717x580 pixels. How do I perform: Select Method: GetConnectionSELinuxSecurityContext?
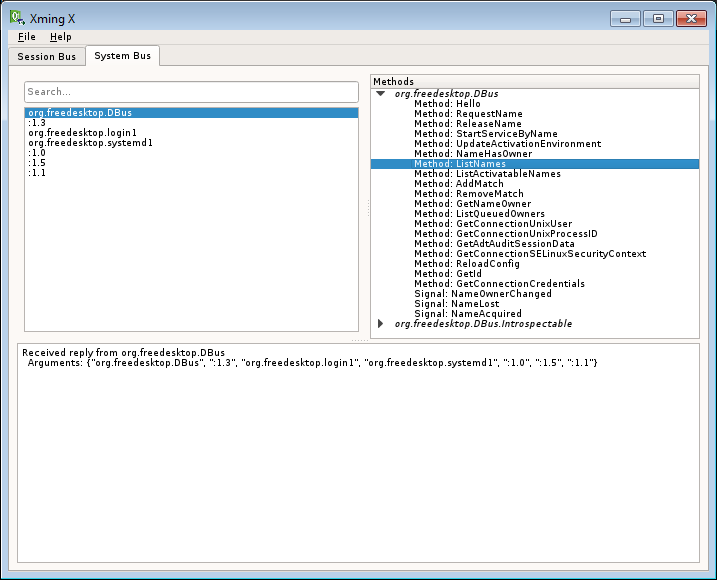pyautogui.click(x=530, y=254)
